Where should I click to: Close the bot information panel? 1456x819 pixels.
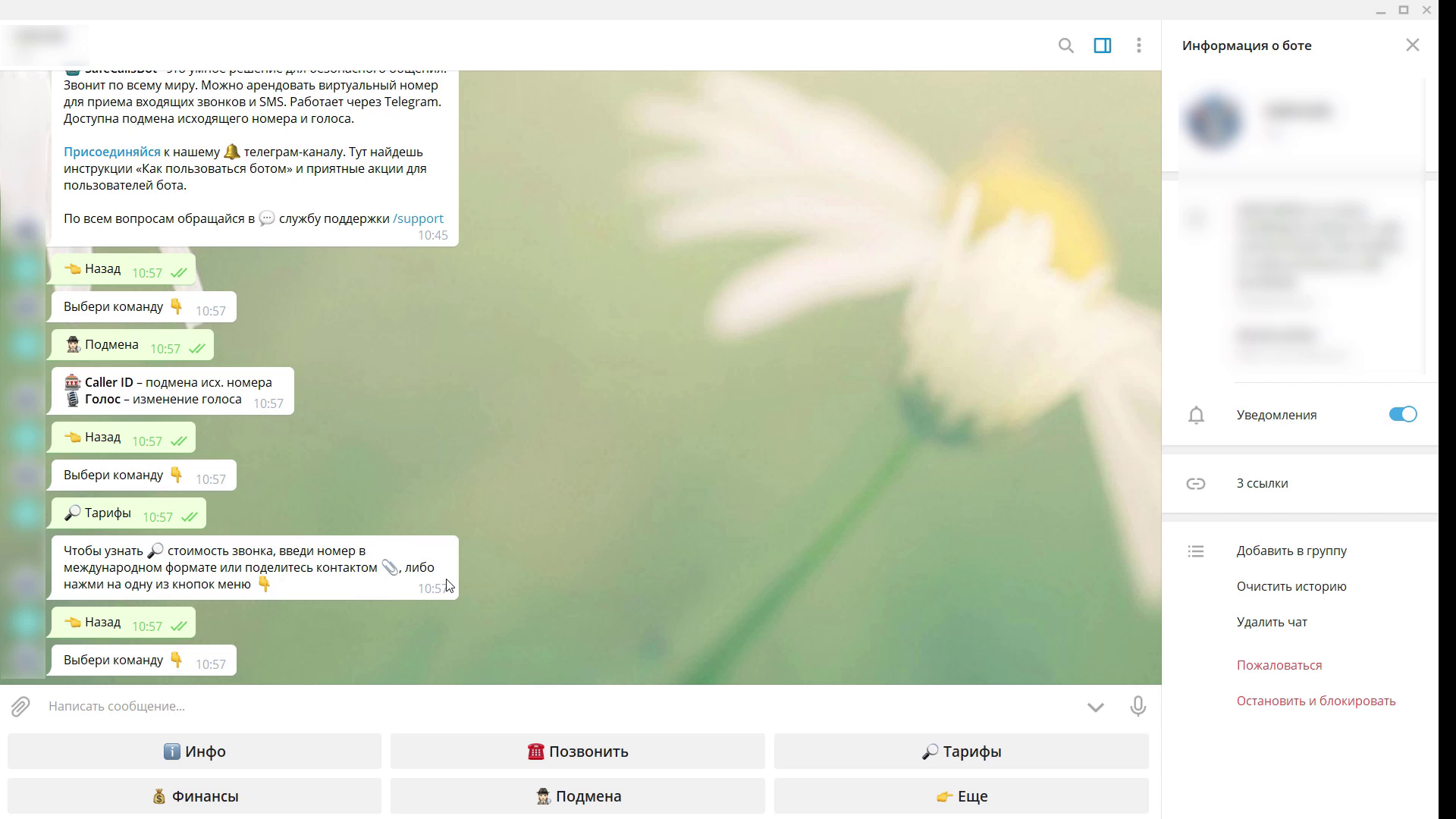click(x=1412, y=45)
